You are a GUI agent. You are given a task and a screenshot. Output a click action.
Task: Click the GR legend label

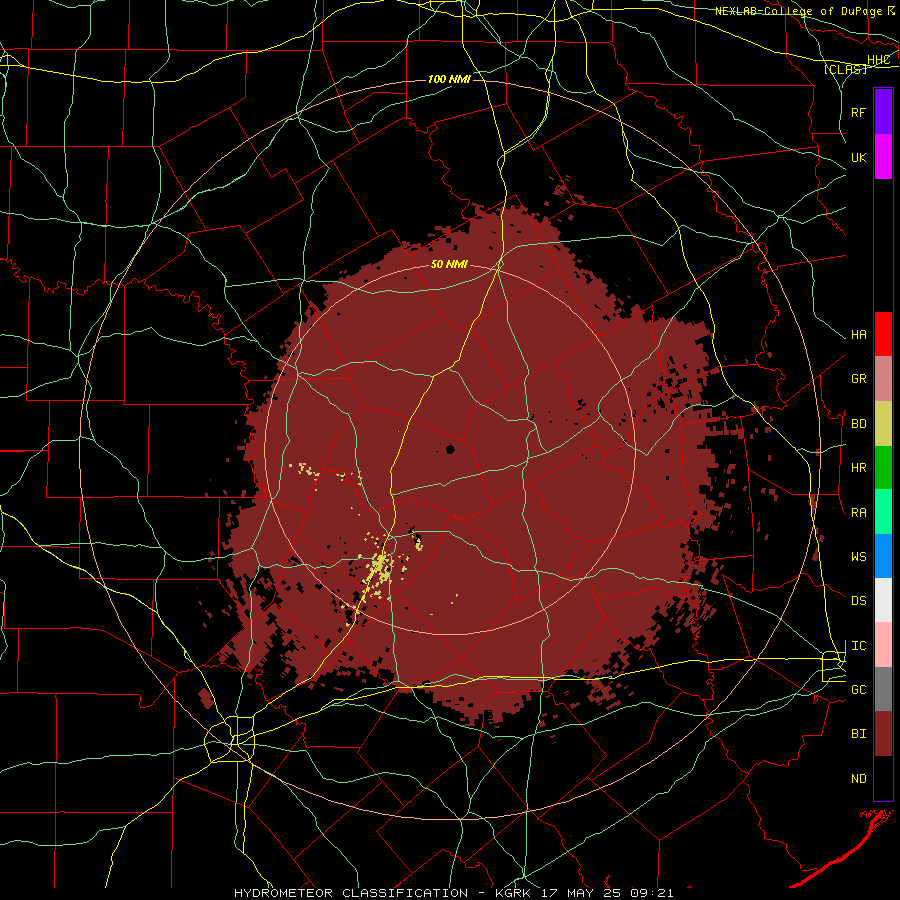[858, 379]
